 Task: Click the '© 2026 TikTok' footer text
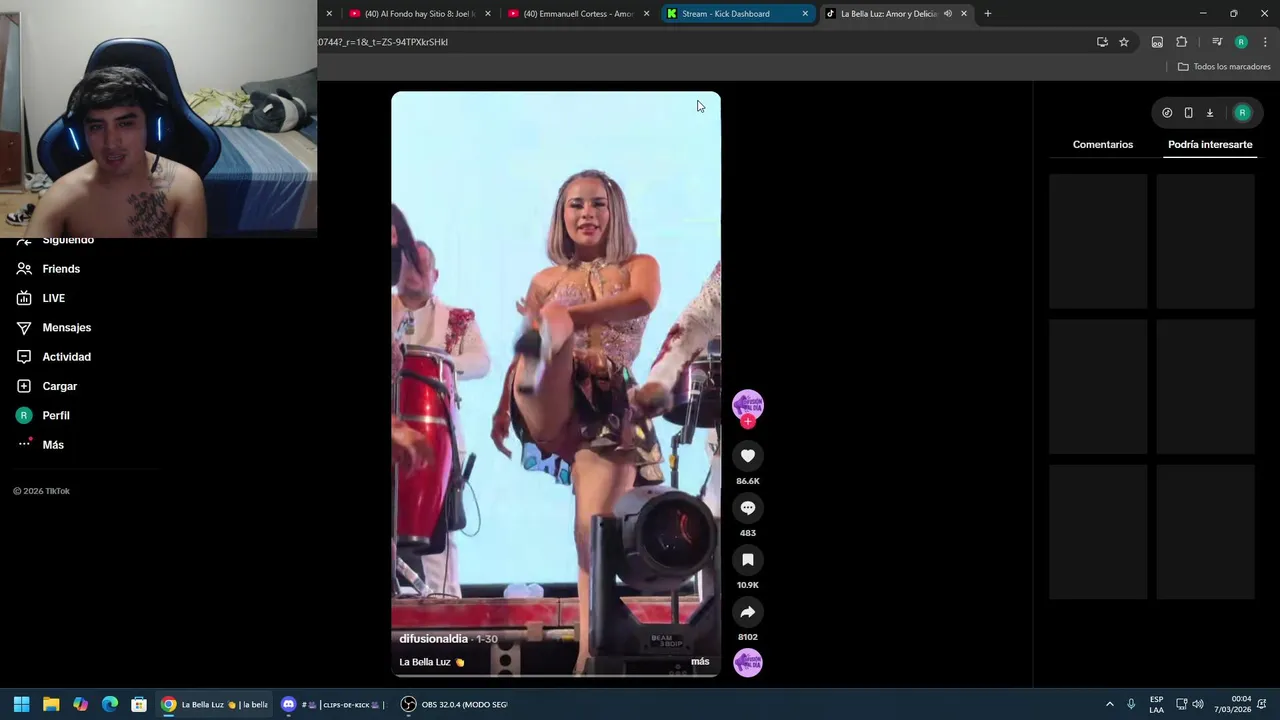click(41, 491)
